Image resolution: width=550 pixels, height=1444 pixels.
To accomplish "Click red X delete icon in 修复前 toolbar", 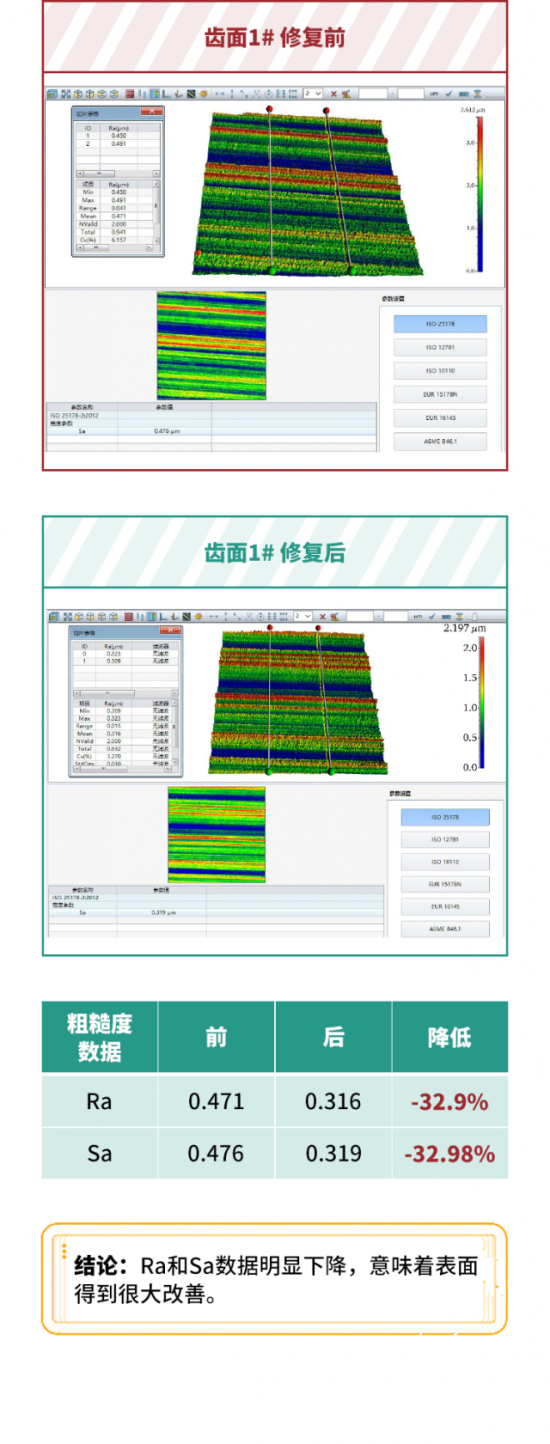I will coord(333,94).
